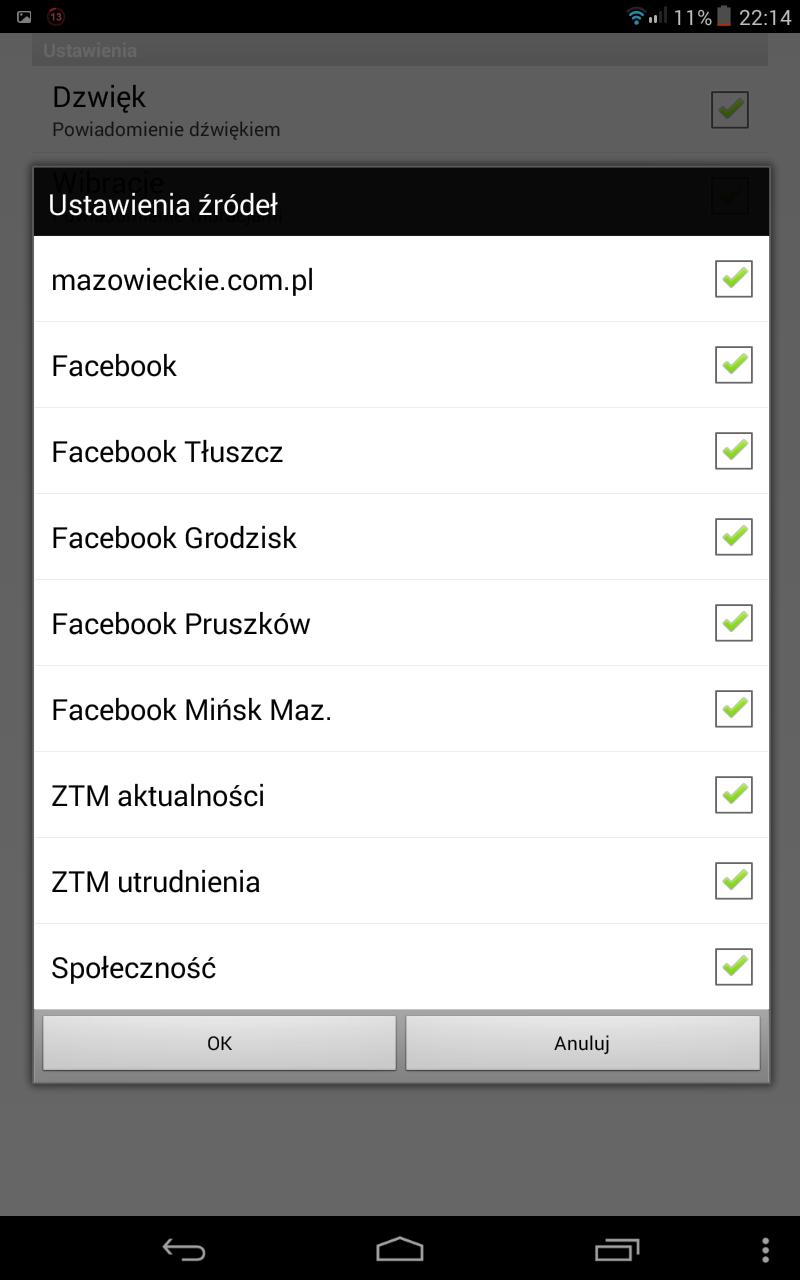Viewport: 800px width, 1280px height.
Task: Tap the plain Facebook source label
Action: (114, 366)
